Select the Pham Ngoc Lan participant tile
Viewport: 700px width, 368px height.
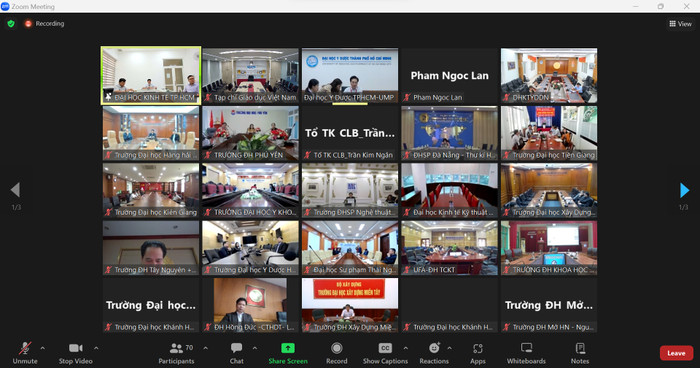450,76
